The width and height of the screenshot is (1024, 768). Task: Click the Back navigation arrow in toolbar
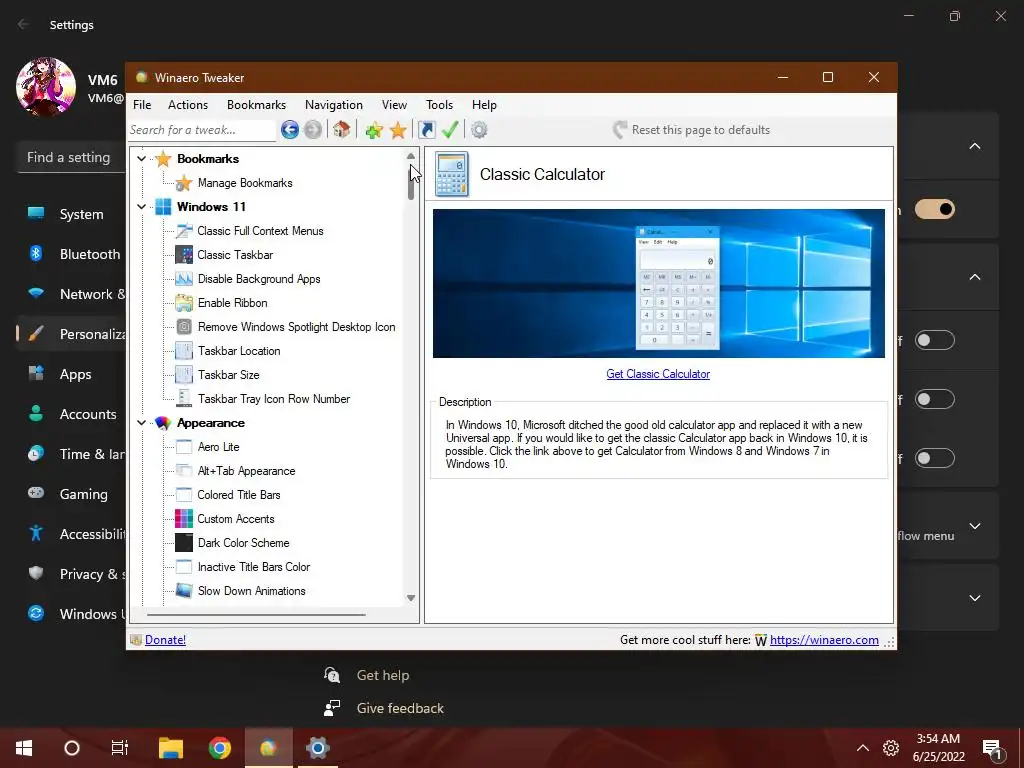290,130
